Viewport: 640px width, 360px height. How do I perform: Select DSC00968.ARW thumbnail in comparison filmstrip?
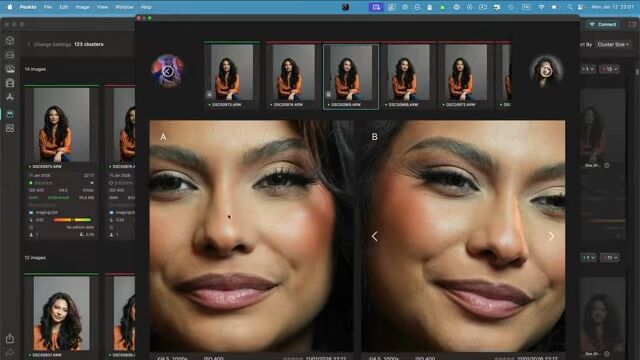click(x=408, y=76)
